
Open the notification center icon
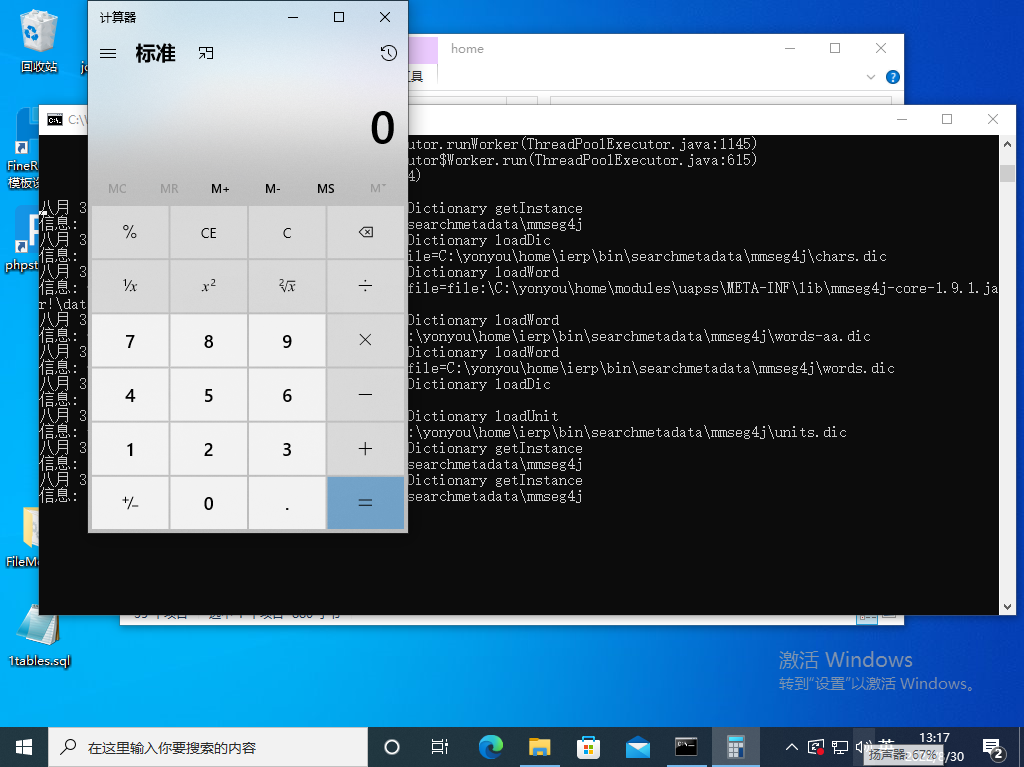coord(993,747)
